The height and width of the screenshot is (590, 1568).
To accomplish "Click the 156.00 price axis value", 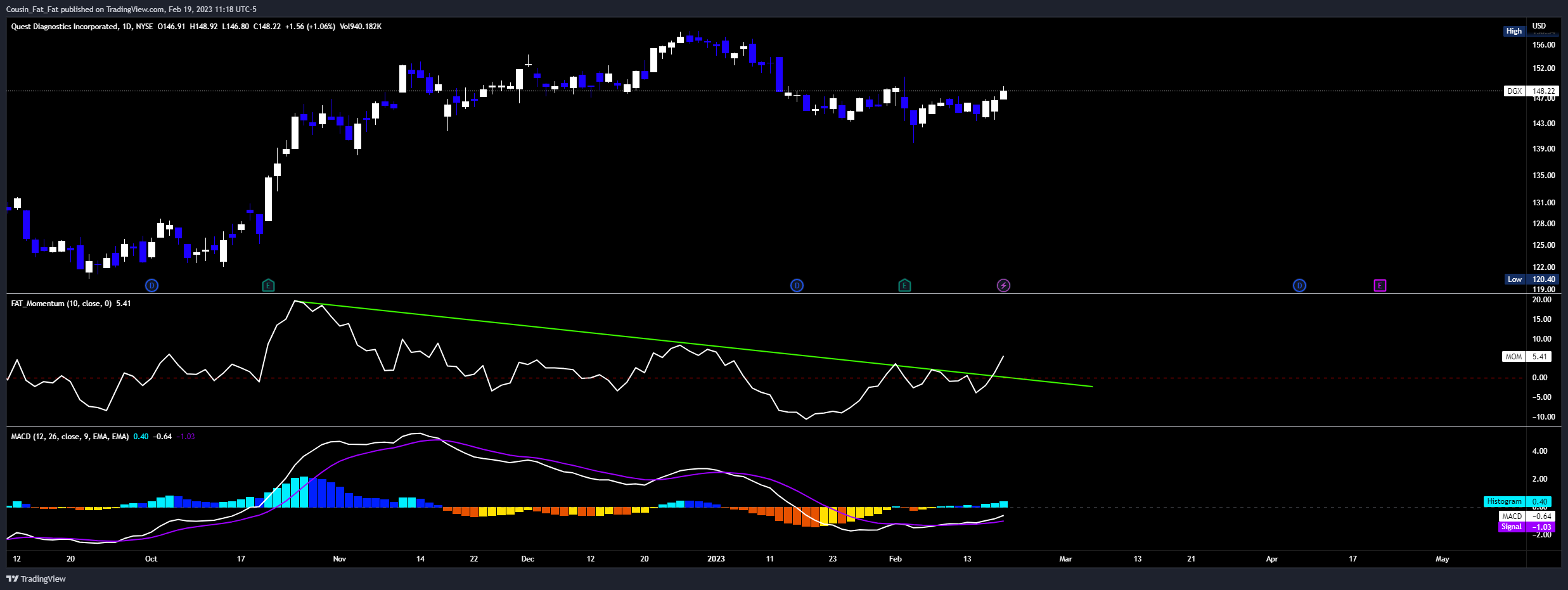I will pos(1544,45).
